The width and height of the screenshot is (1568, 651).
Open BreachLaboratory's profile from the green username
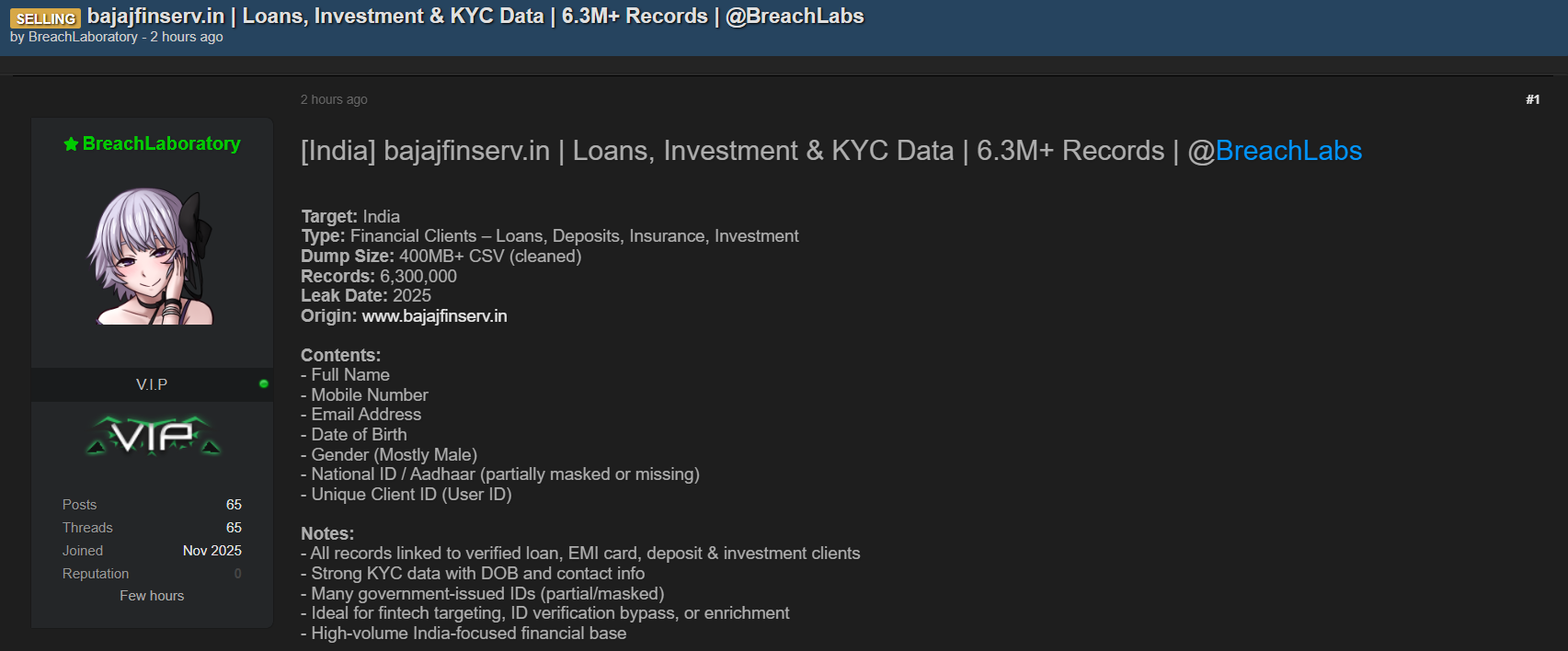(162, 143)
